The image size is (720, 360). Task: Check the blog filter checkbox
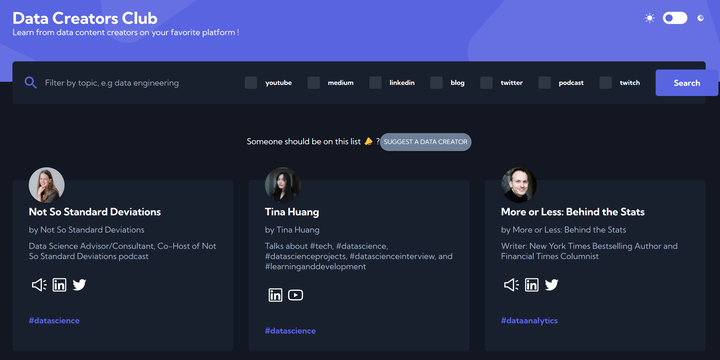(x=437, y=83)
